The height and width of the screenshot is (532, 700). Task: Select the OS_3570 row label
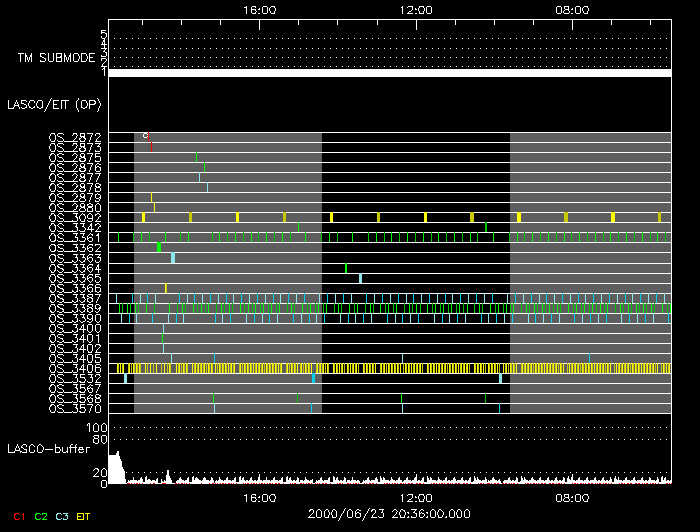click(x=75, y=408)
